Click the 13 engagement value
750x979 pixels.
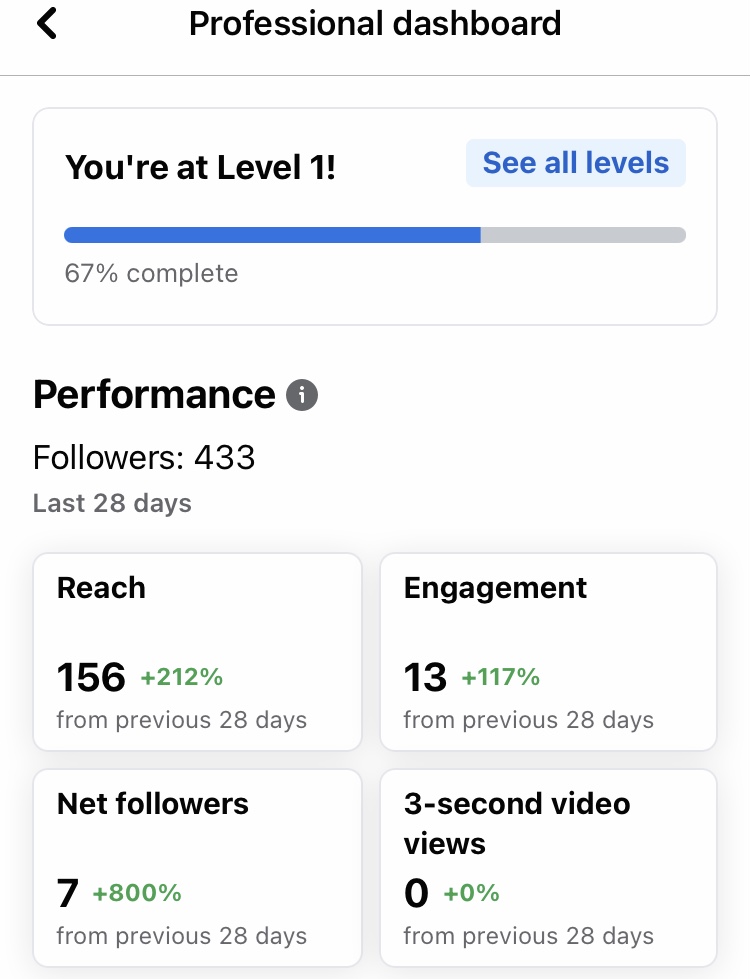425,678
